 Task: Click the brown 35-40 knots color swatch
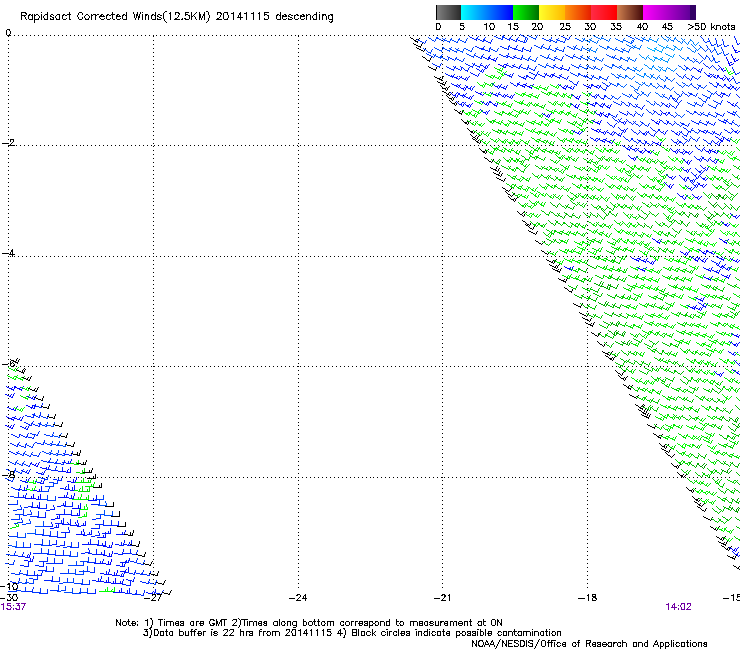point(630,12)
